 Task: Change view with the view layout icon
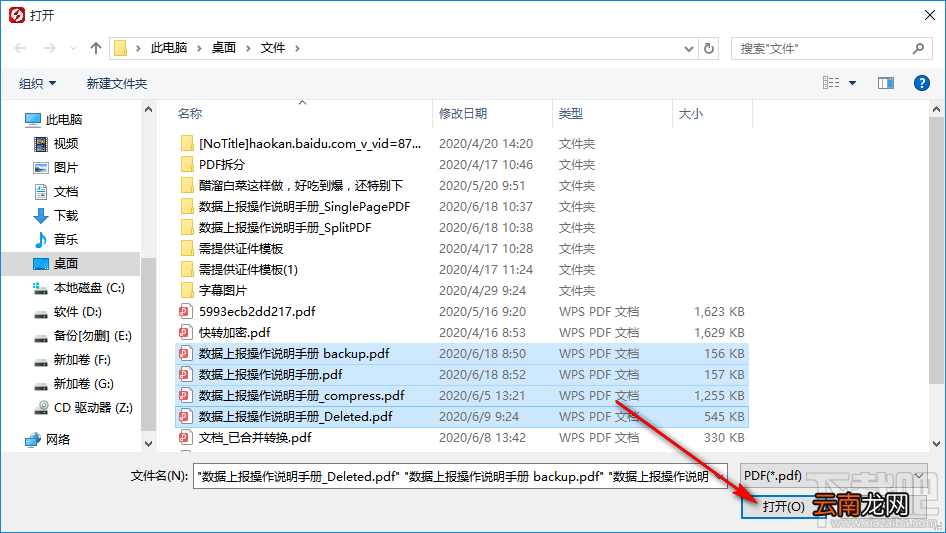(x=831, y=83)
